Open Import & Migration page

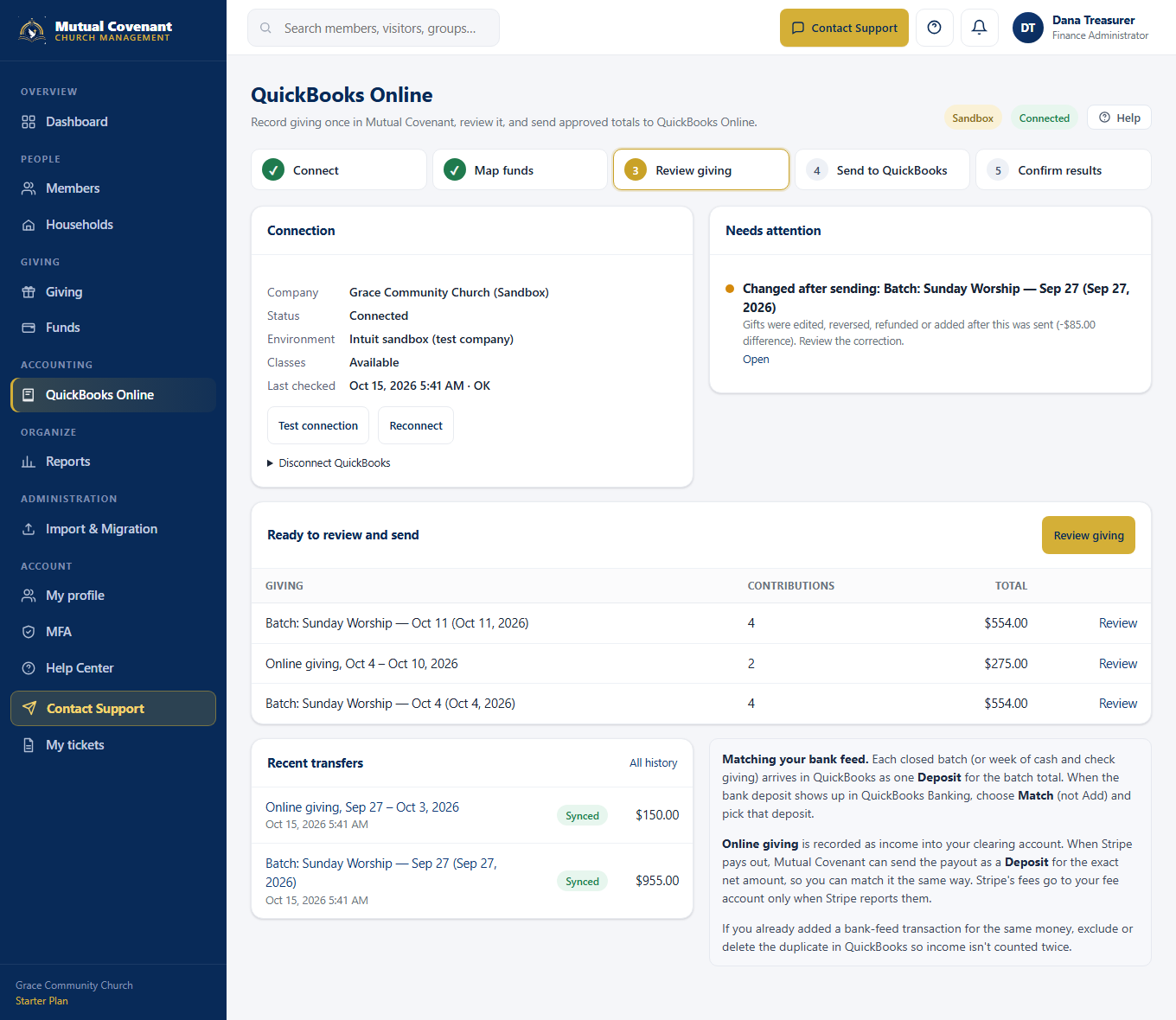[113, 529]
